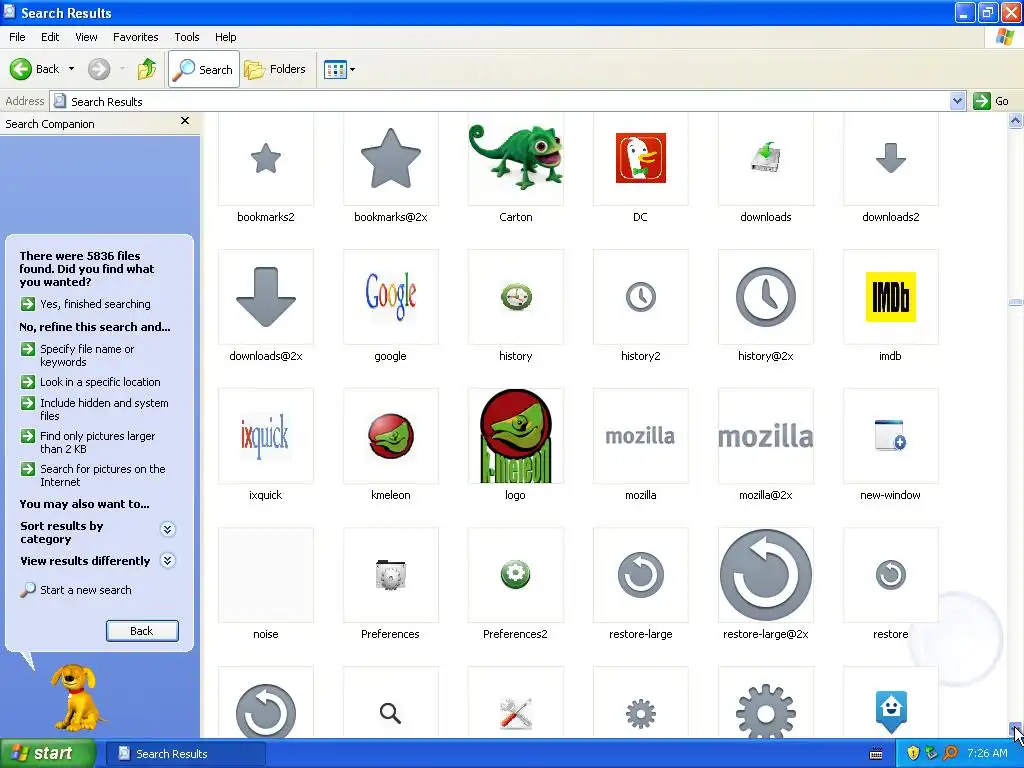1024x768 pixels.
Task: Select the mozilla@2x wordmark file
Action: click(x=766, y=436)
